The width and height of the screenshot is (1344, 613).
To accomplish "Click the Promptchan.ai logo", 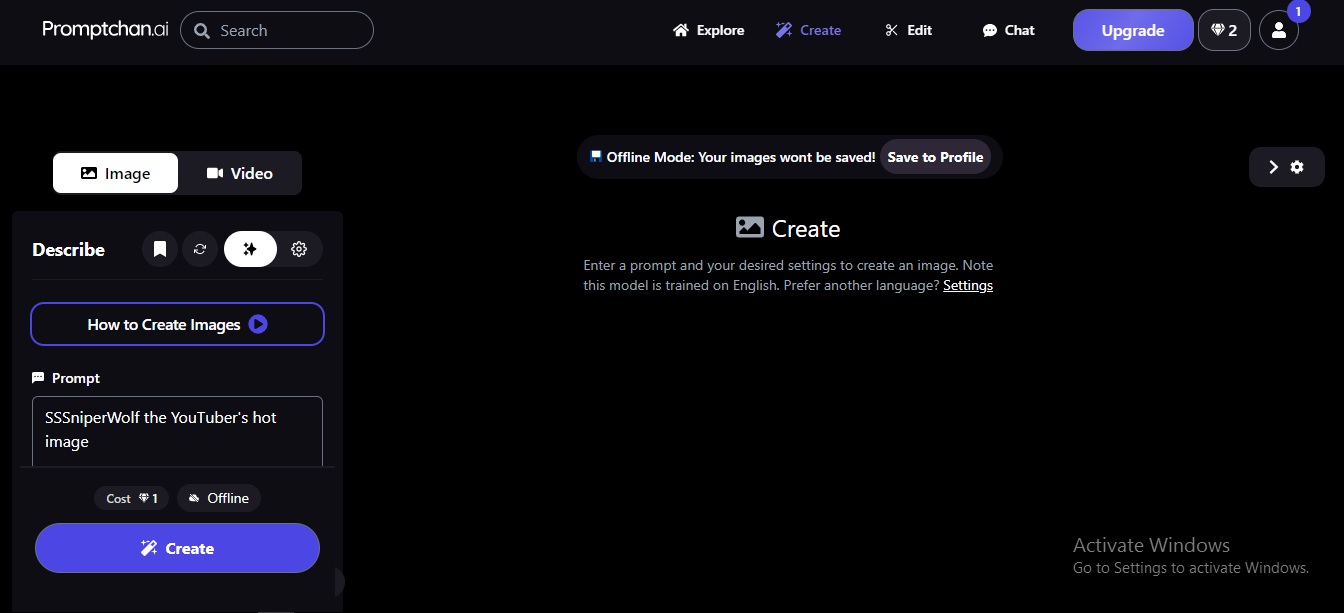I will pos(105,30).
